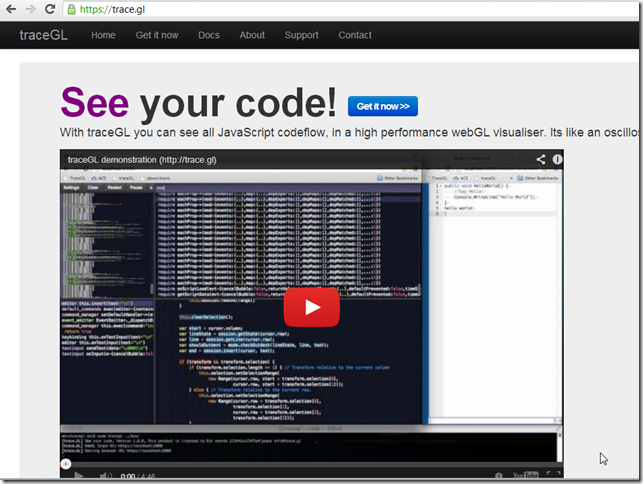Open the Contact nav item
The height and width of the screenshot is (484, 643).
pos(355,35)
